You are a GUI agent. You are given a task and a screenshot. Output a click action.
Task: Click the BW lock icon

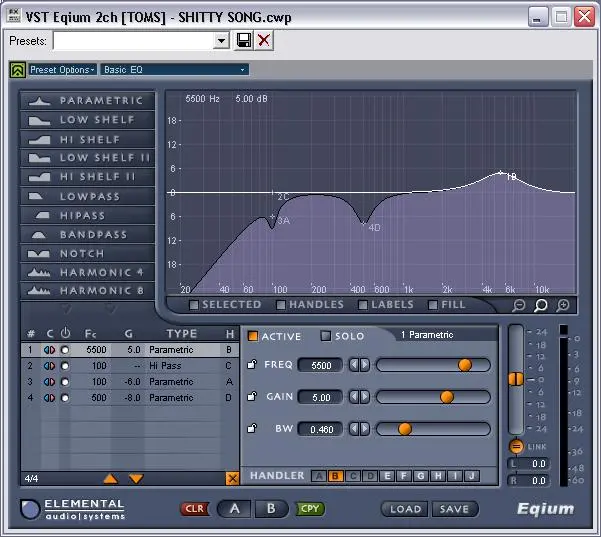tap(252, 428)
